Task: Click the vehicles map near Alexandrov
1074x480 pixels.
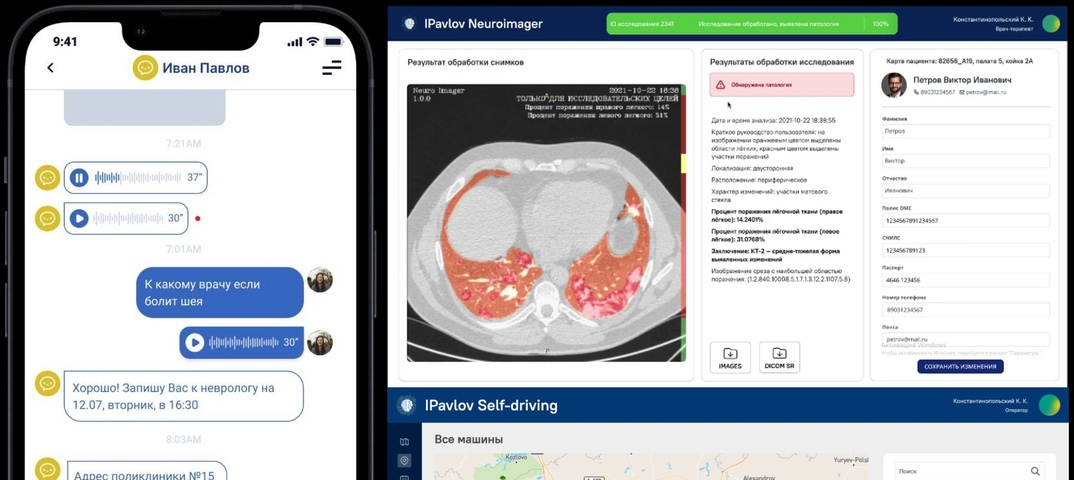Action: (x=651, y=467)
